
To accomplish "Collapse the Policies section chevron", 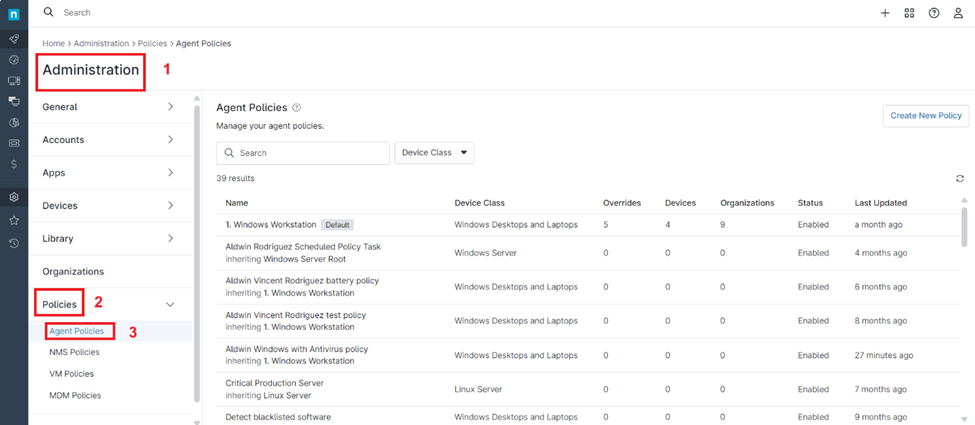I will [x=170, y=304].
